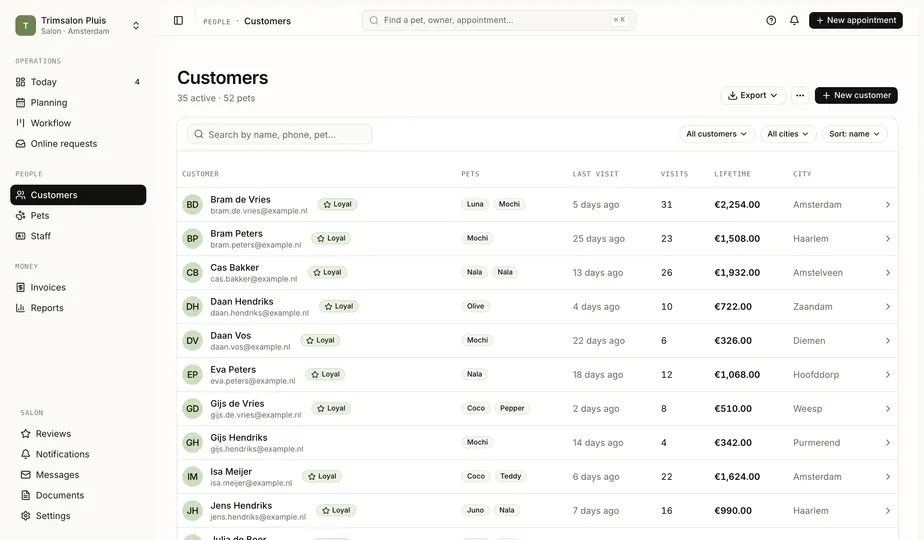Open Reviews in sidebar
The height and width of the screenshot is (540, 924).
pyautogui.click(x=78, y=434)
